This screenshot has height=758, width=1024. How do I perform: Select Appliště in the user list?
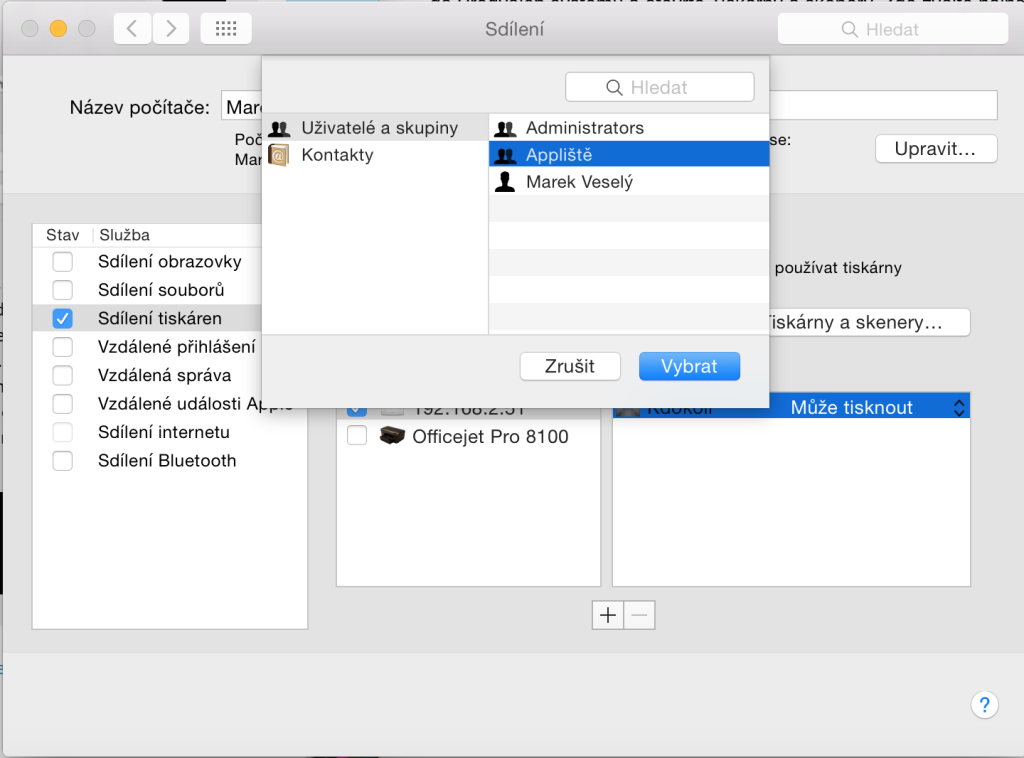point(629,155)
